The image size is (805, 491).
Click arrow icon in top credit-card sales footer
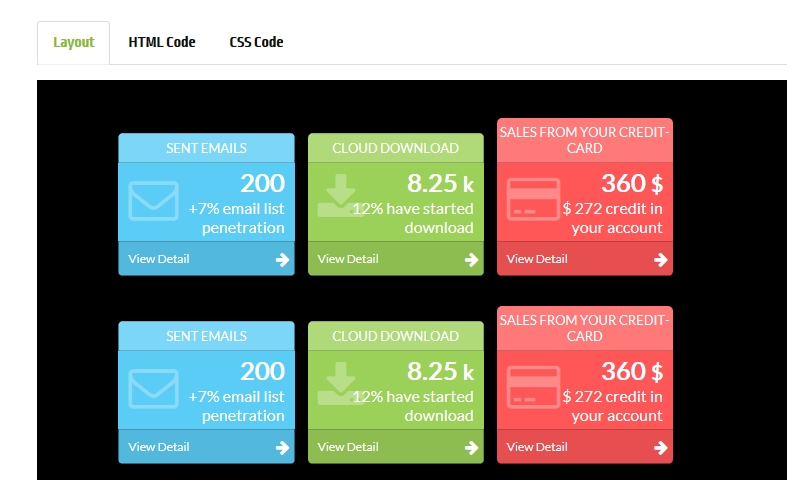(660, 260)
